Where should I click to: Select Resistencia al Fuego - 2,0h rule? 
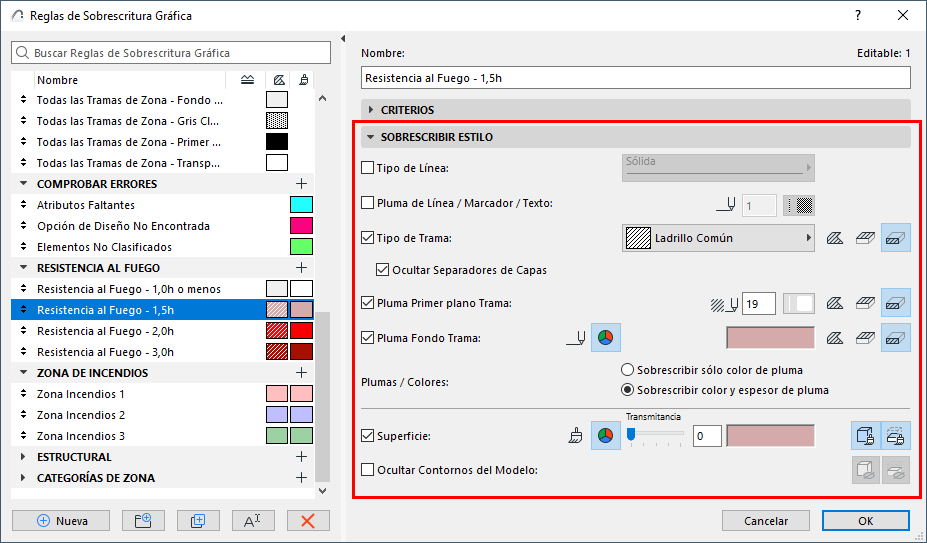point(163,331)
